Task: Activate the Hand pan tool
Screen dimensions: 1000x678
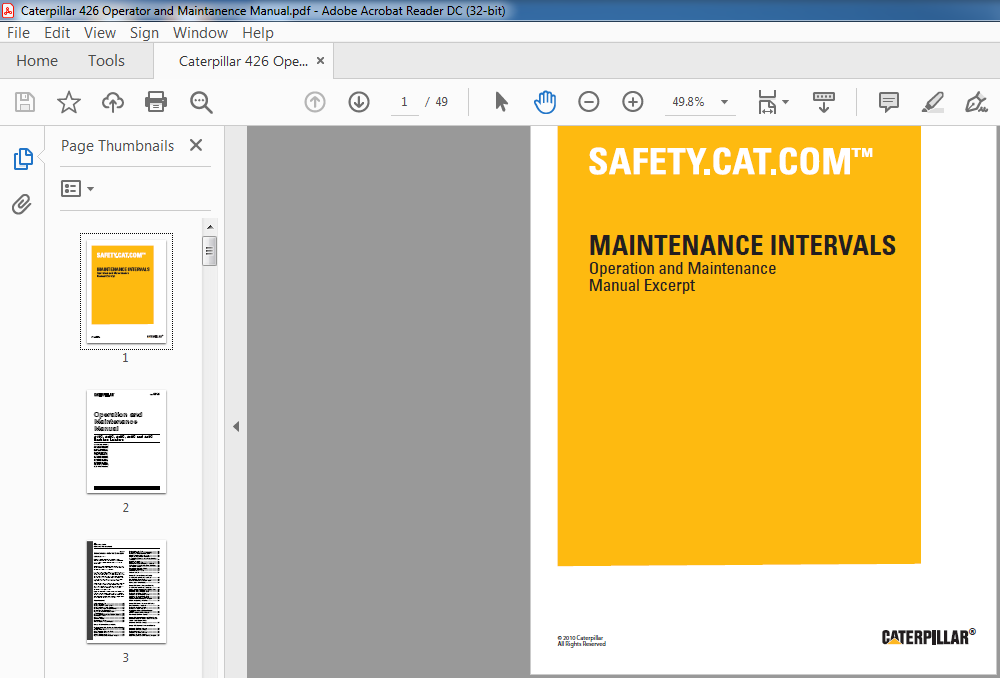Action: pos(545,102)
